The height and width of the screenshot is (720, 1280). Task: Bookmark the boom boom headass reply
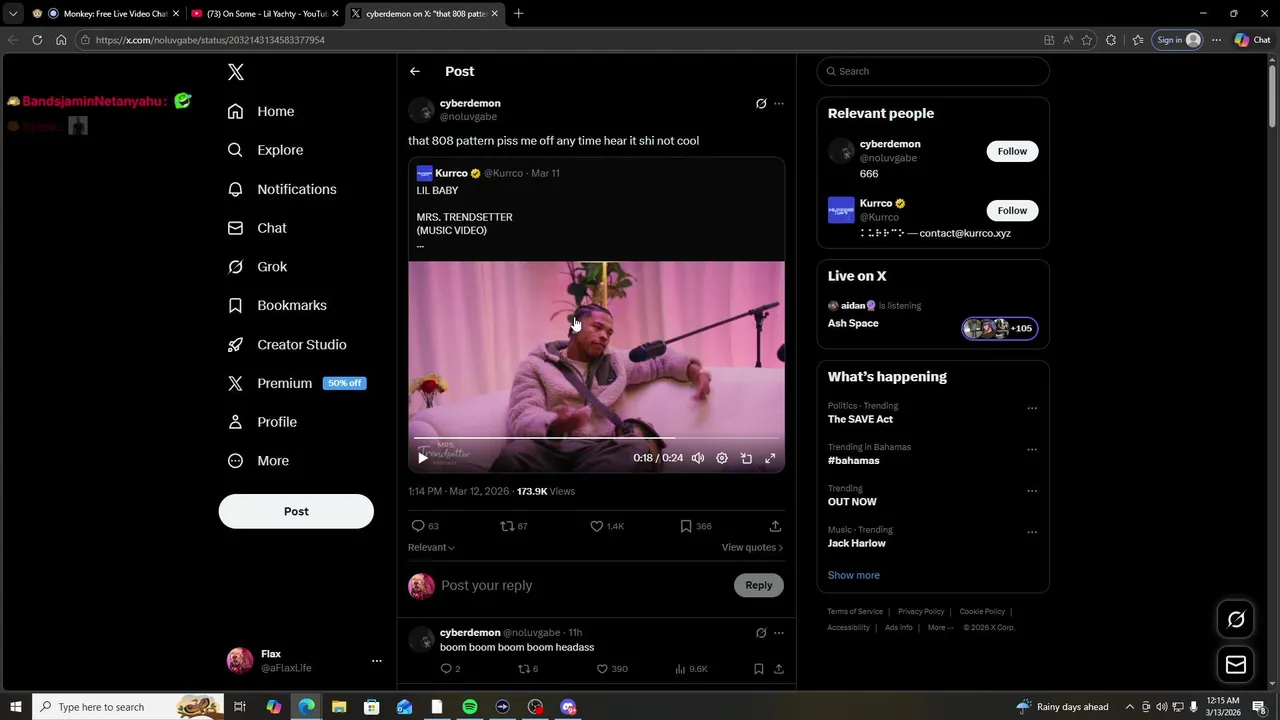(x=759, y=669)
